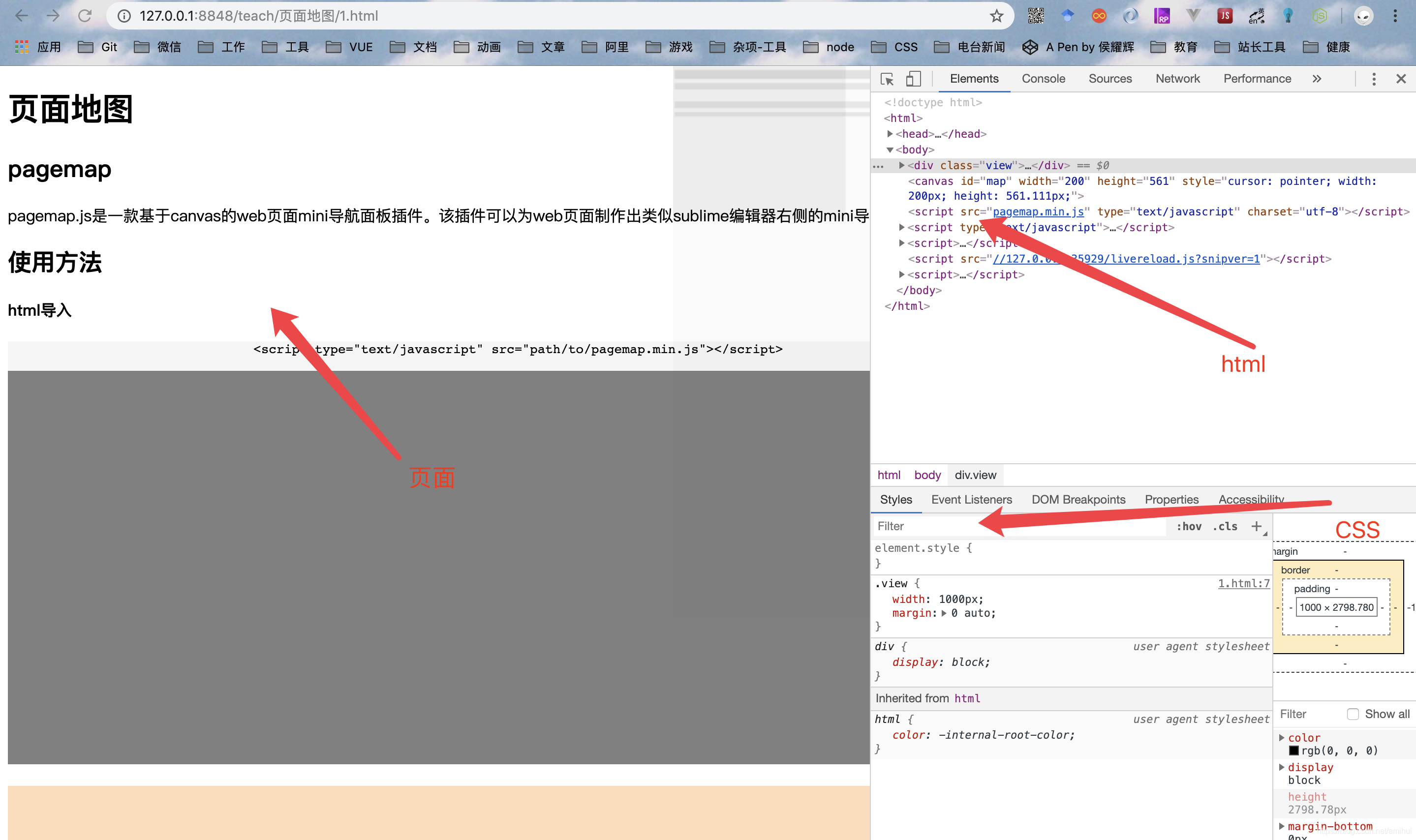
Task: Add a new style rule plus button
Action: [x=1256, y=526]
